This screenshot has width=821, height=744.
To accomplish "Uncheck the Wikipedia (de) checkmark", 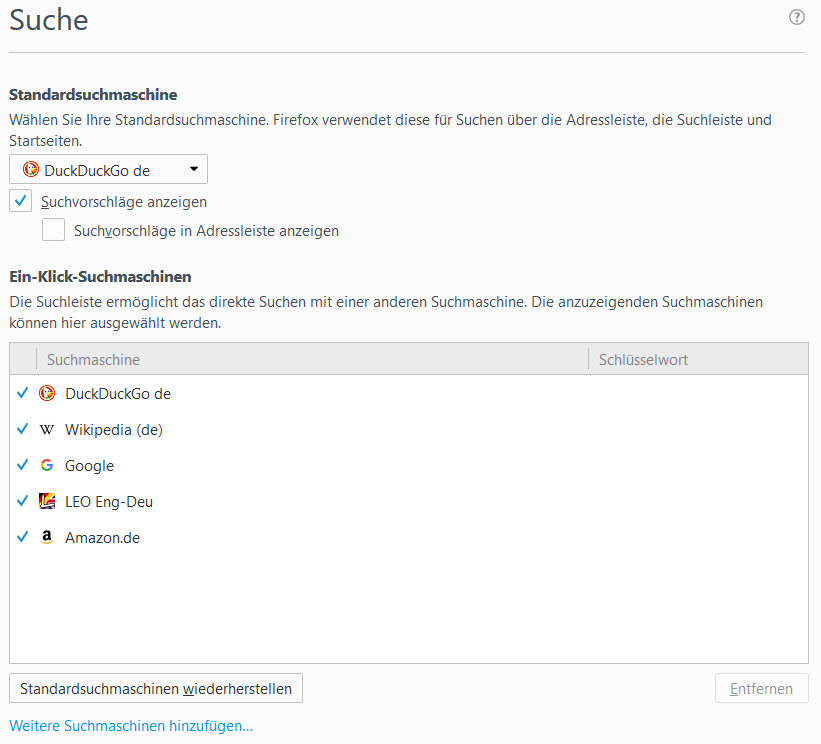I will point(23,430).
